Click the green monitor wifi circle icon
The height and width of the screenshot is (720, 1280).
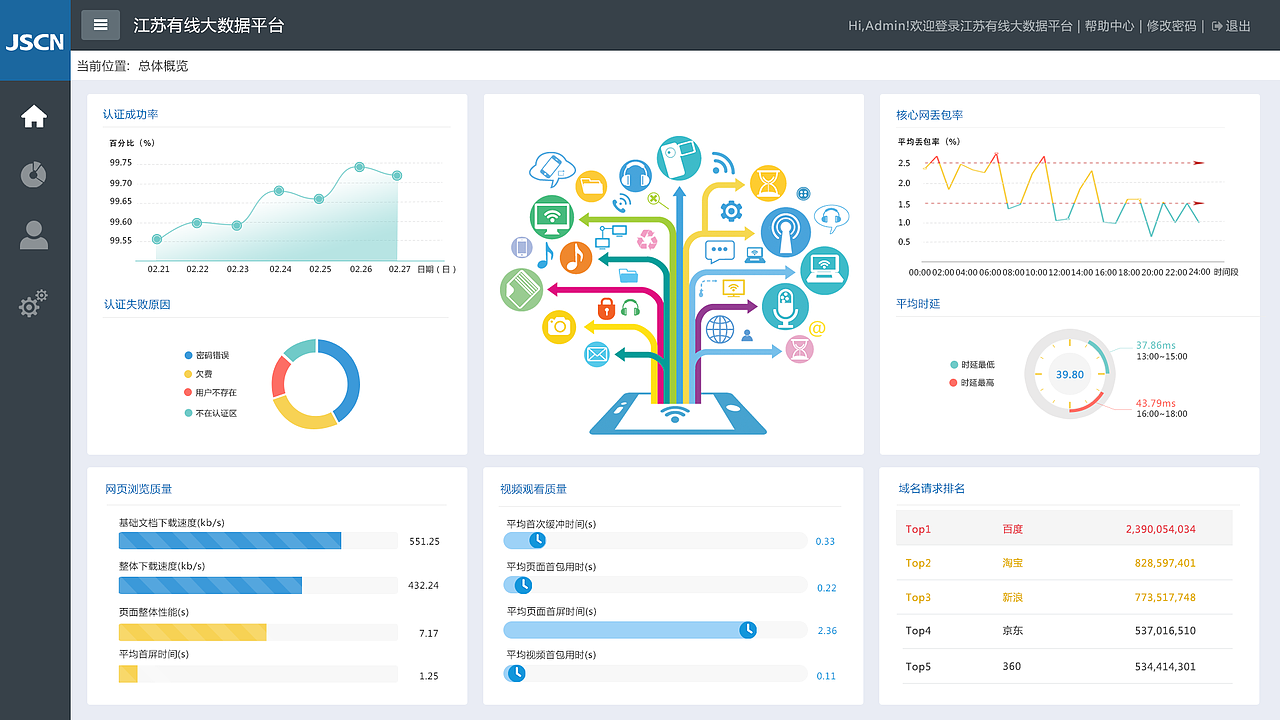coord(552,216)
